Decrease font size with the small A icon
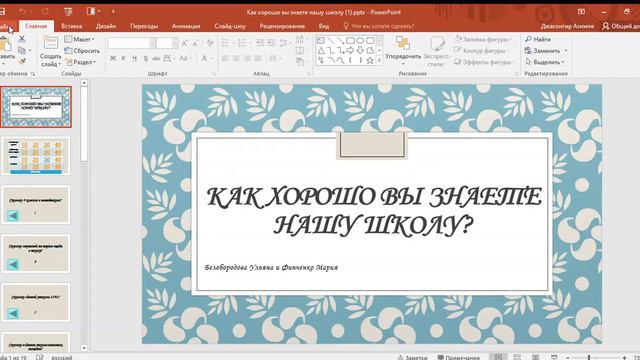Screen dimensions: 640x360 [x=196, y=43]
